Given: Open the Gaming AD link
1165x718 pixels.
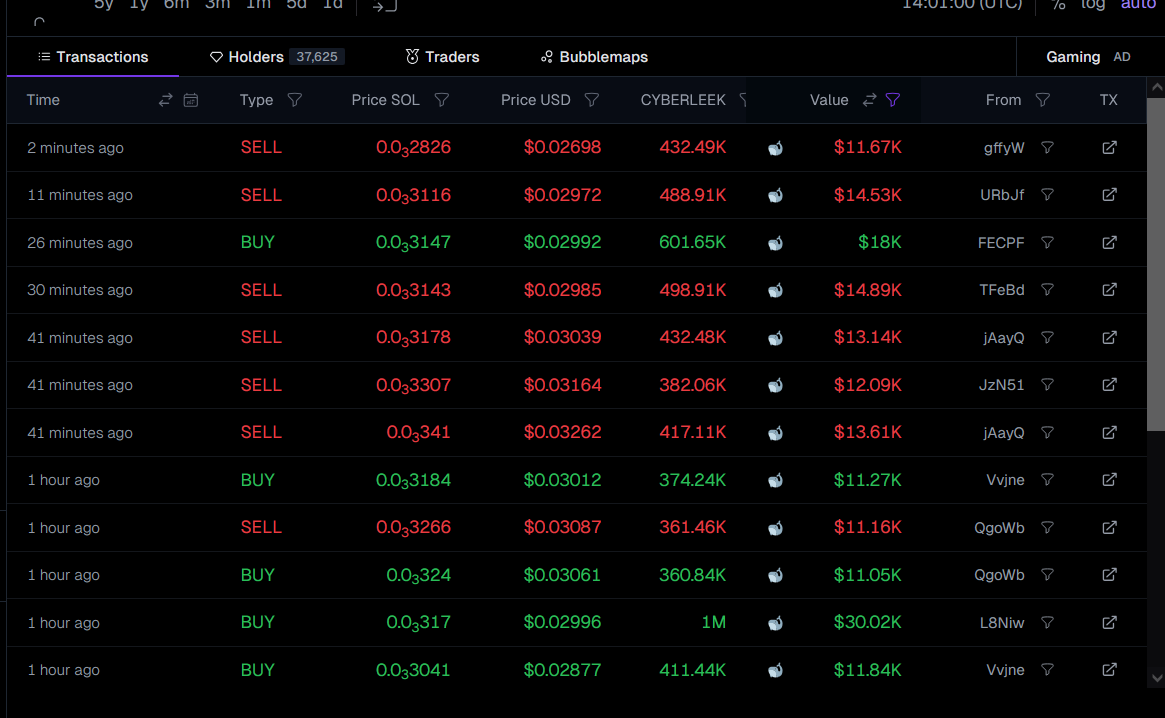Looking at the screenshot, I should 1088,57.
